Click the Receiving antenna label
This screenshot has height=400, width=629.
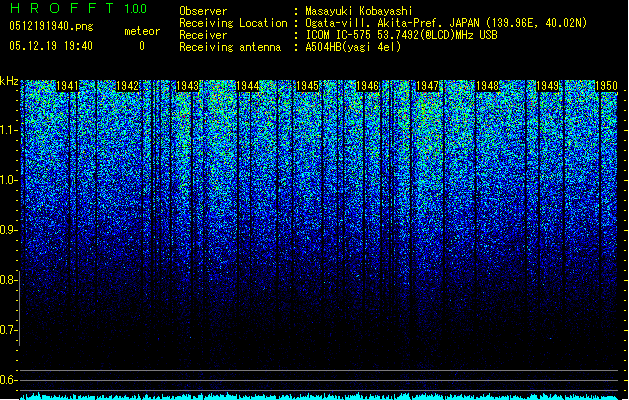click(230, 47)
